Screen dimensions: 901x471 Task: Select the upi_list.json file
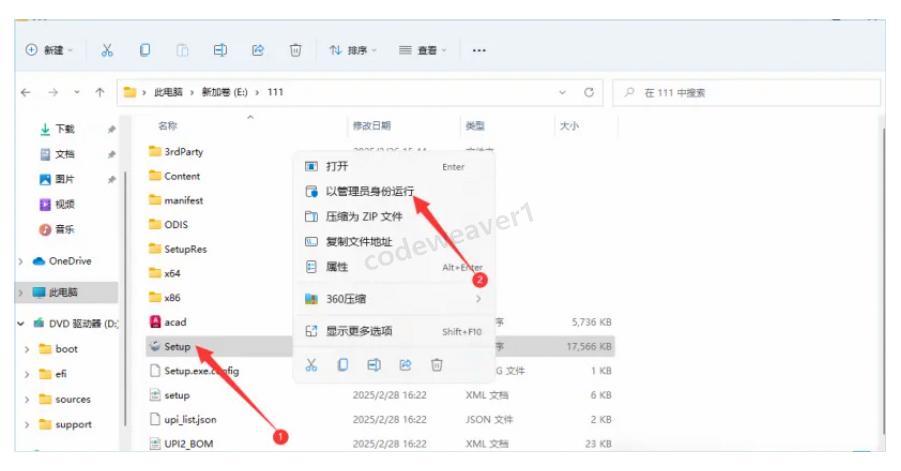pyautogui.click(x=183, y=419)
